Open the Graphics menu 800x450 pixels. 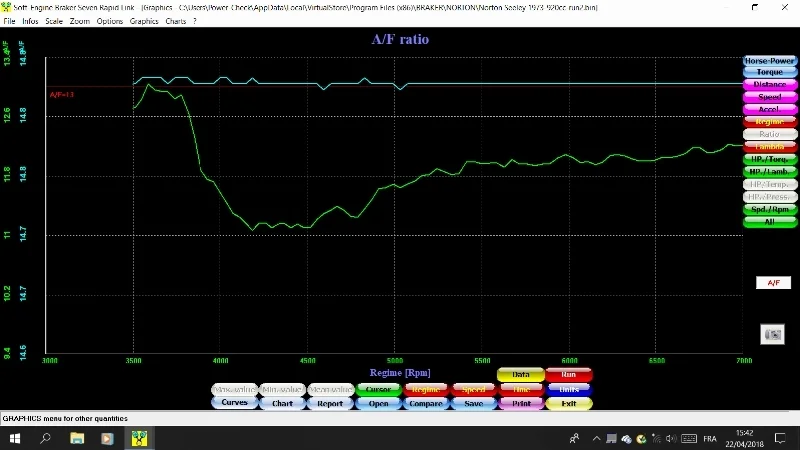coord(144,21)
